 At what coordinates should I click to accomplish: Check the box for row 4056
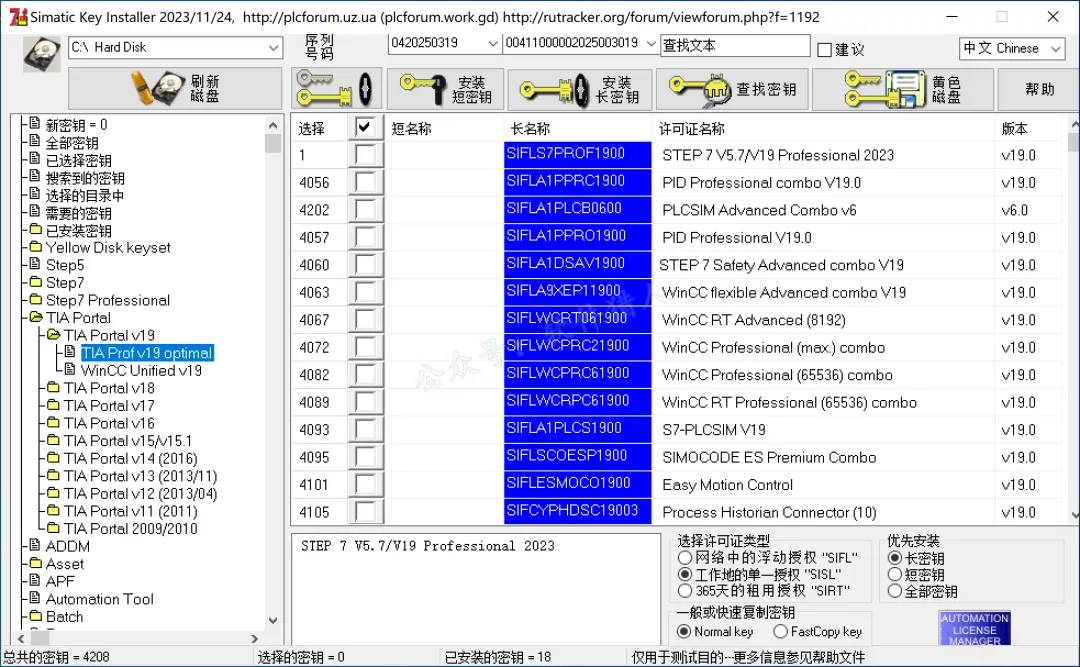(x=365, y=182)
